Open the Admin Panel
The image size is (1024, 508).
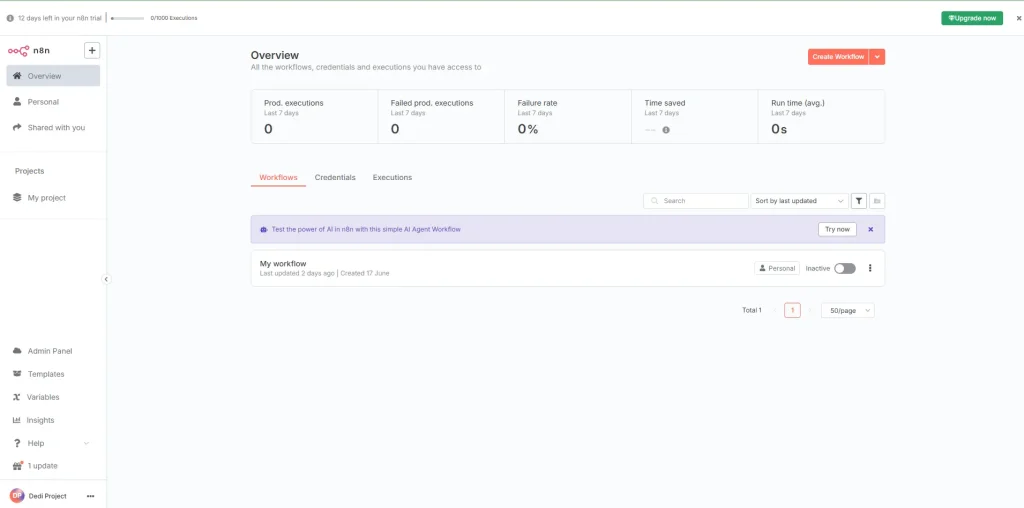click(53, 351)
